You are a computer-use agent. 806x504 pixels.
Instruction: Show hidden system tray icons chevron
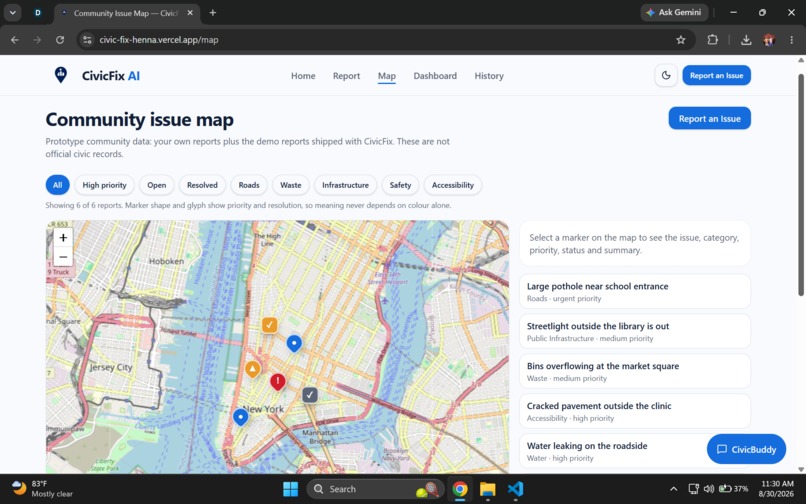click(673, 489)
